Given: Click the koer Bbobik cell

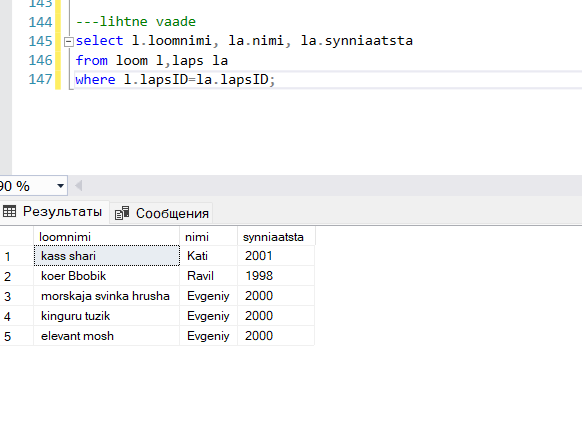Looking at the screenshot, I should coord(107,276).
